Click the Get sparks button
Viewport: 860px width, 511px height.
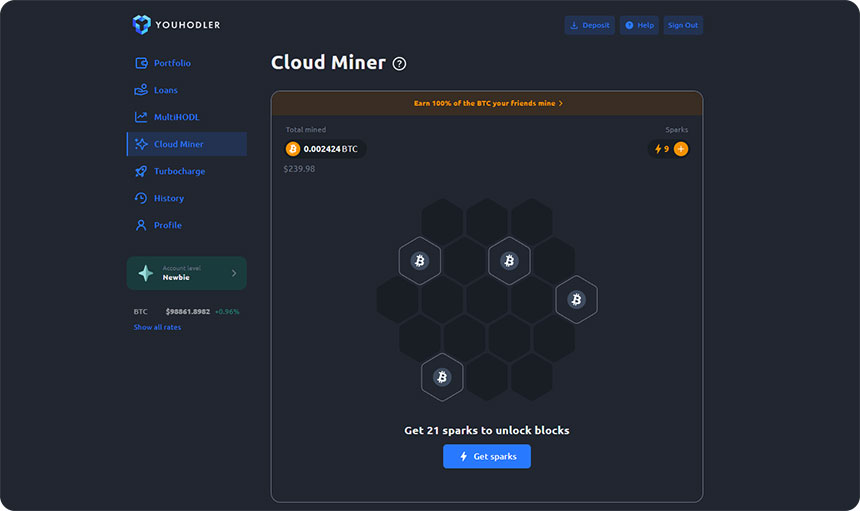pyautogui.click(x=487, y=456)
